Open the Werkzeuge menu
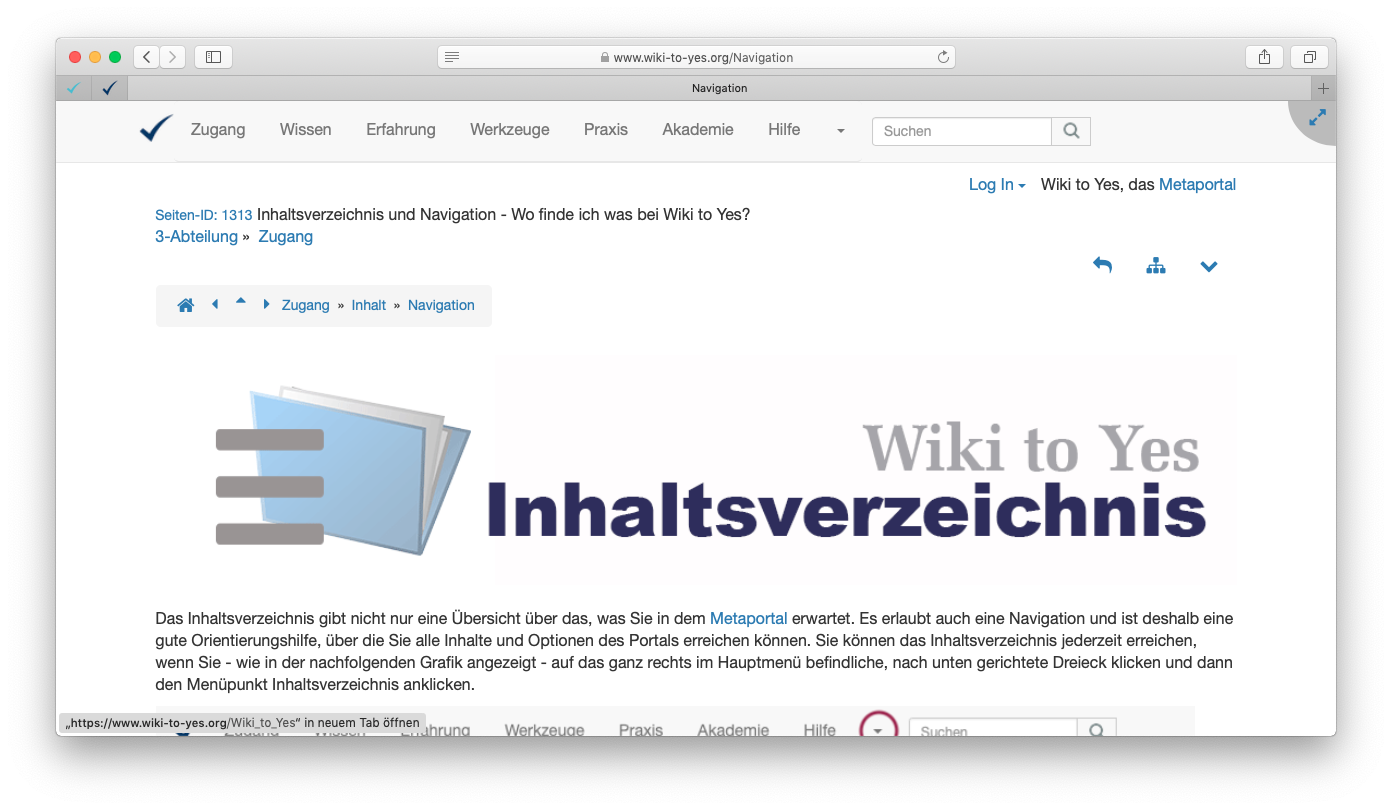Image resolution: width=1392 pixels, height=810 pixels. [509, 130]
